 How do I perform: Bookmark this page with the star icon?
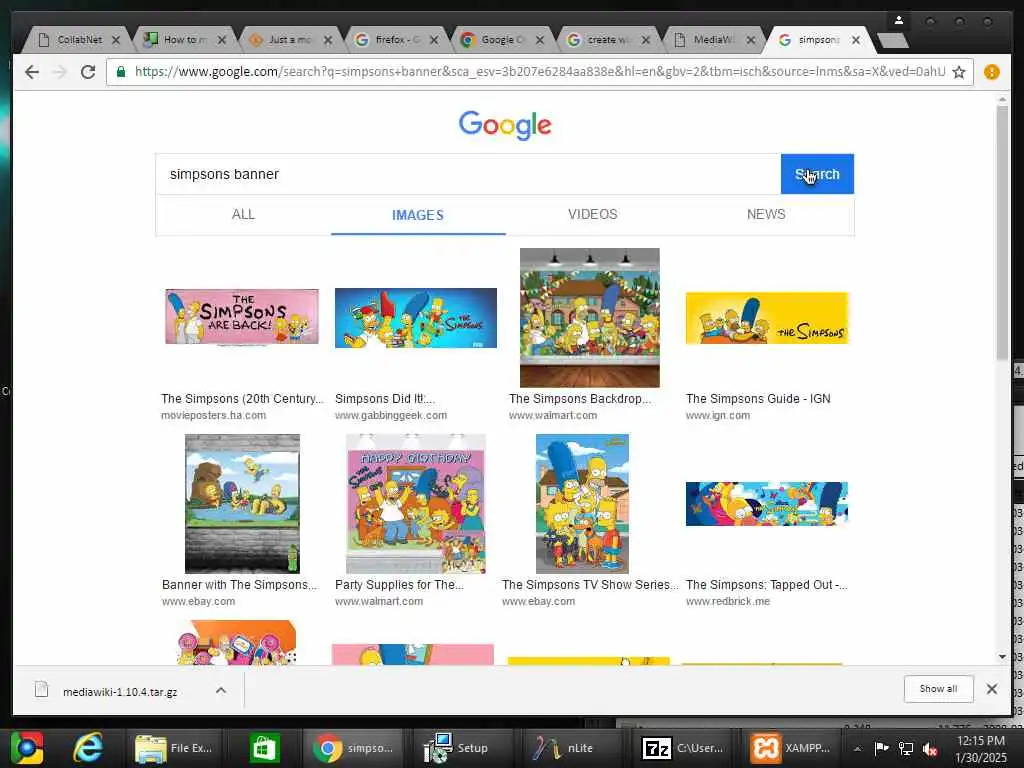tap(959, 72)
